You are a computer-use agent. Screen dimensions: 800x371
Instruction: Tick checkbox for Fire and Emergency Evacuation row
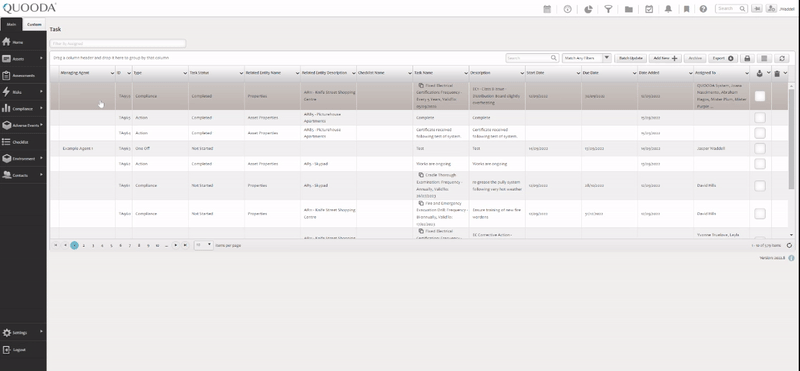click(x=760, y=213)
